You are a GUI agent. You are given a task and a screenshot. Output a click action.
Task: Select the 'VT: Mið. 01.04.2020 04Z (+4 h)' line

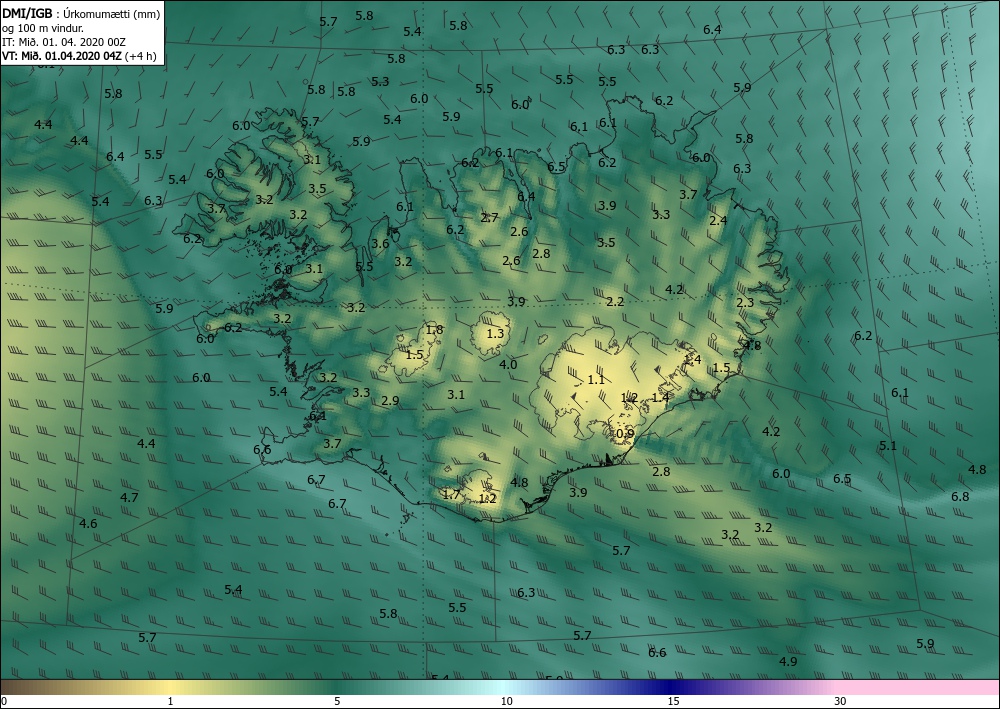click(x=79, y=55)
